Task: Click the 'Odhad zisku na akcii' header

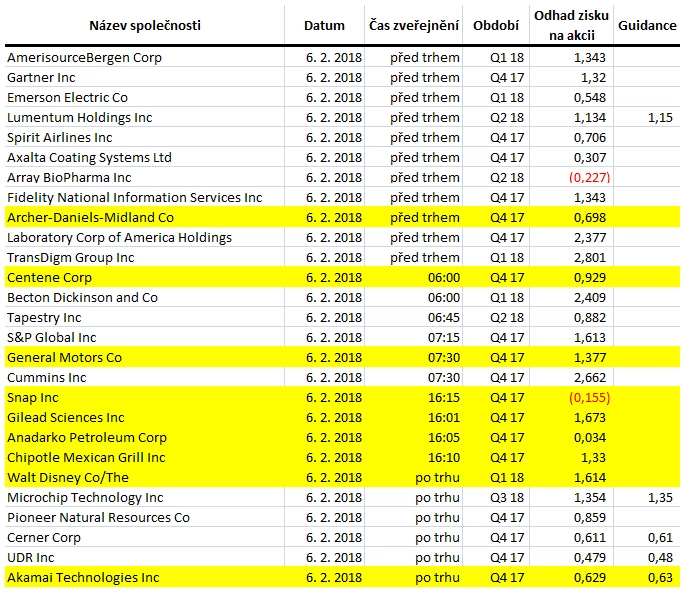Action: (x=571, y=25)
